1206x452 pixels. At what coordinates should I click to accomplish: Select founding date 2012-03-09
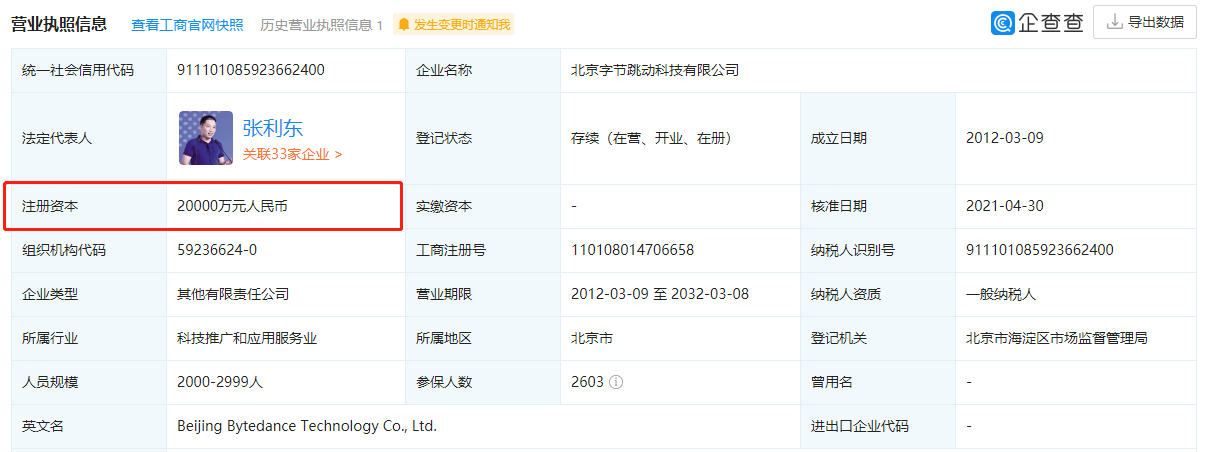pyautogui.click(x=1004, y=138)
